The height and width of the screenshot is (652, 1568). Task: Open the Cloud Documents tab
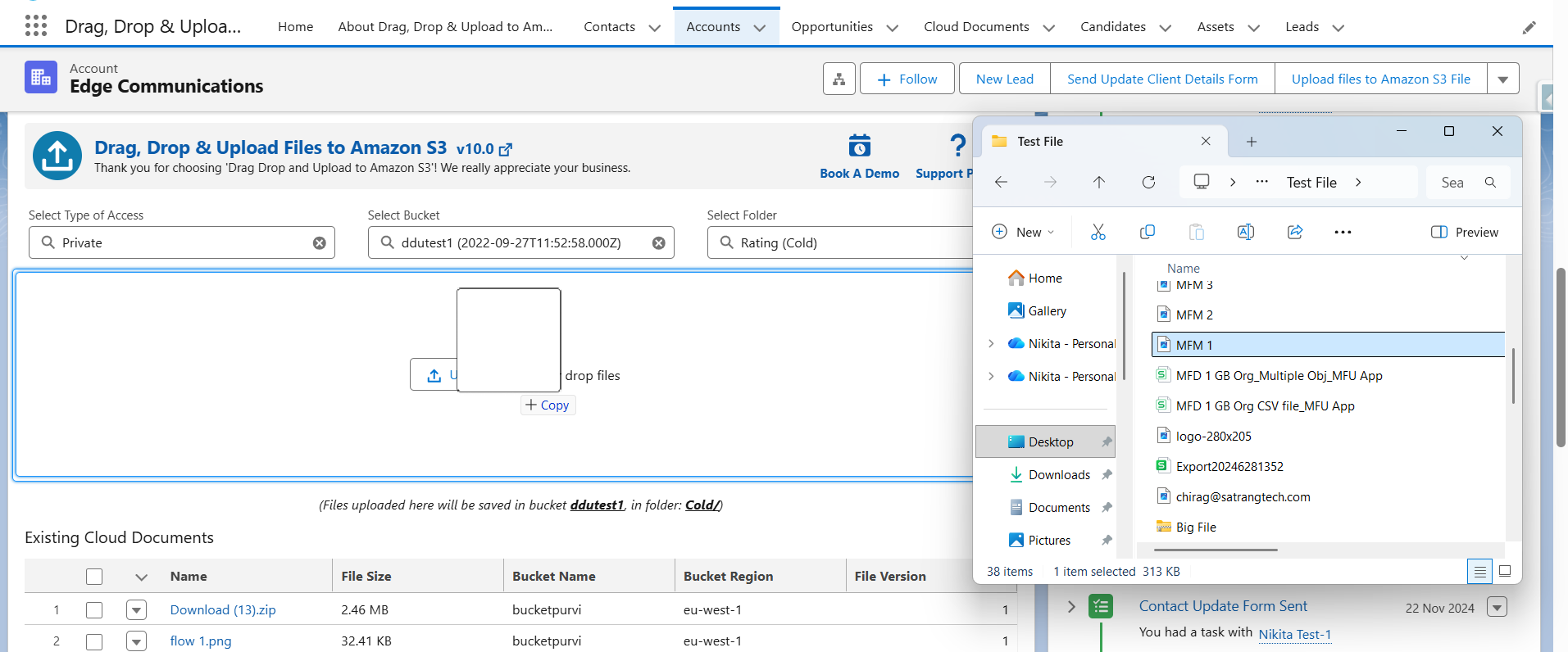pyautogui.click(x=976, y=26)
